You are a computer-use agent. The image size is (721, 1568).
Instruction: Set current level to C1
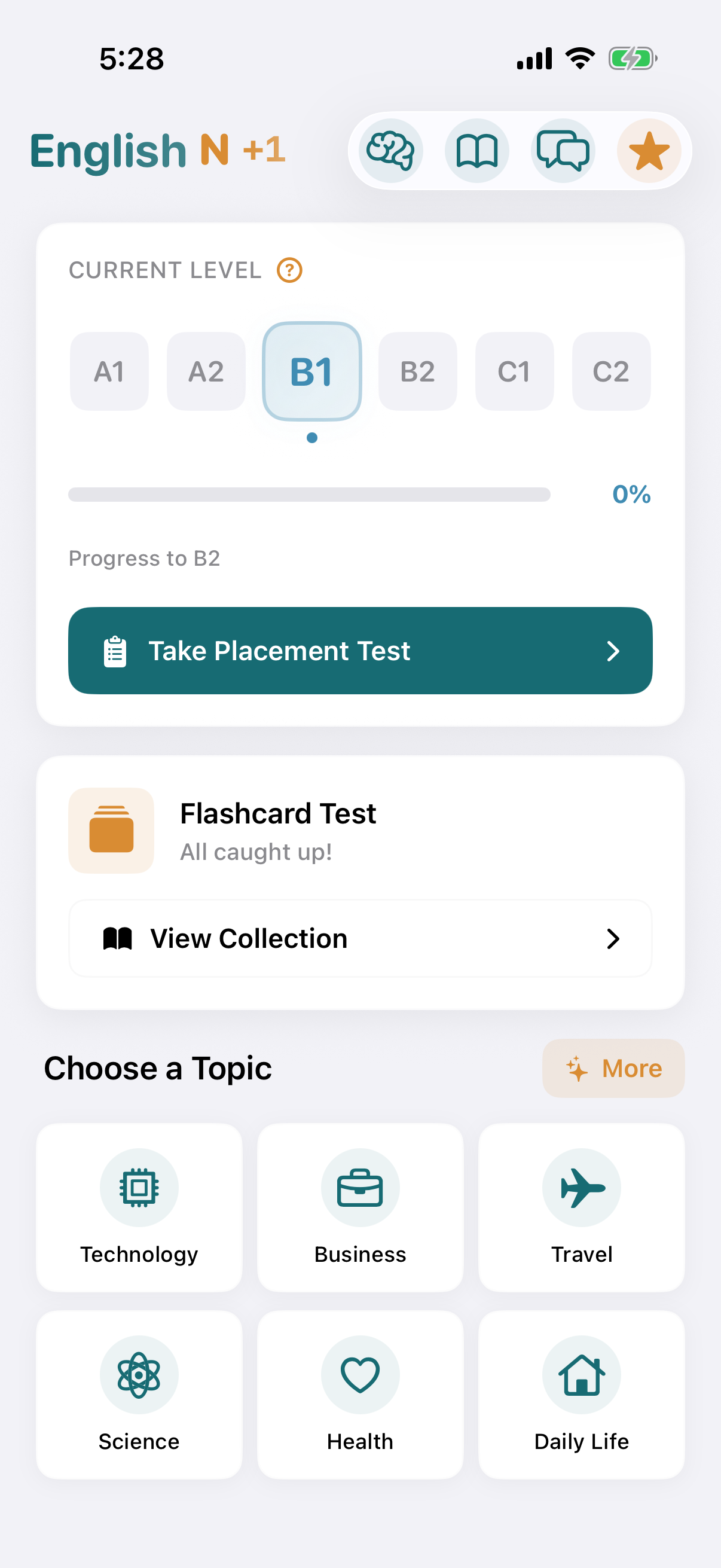(514, 371)
